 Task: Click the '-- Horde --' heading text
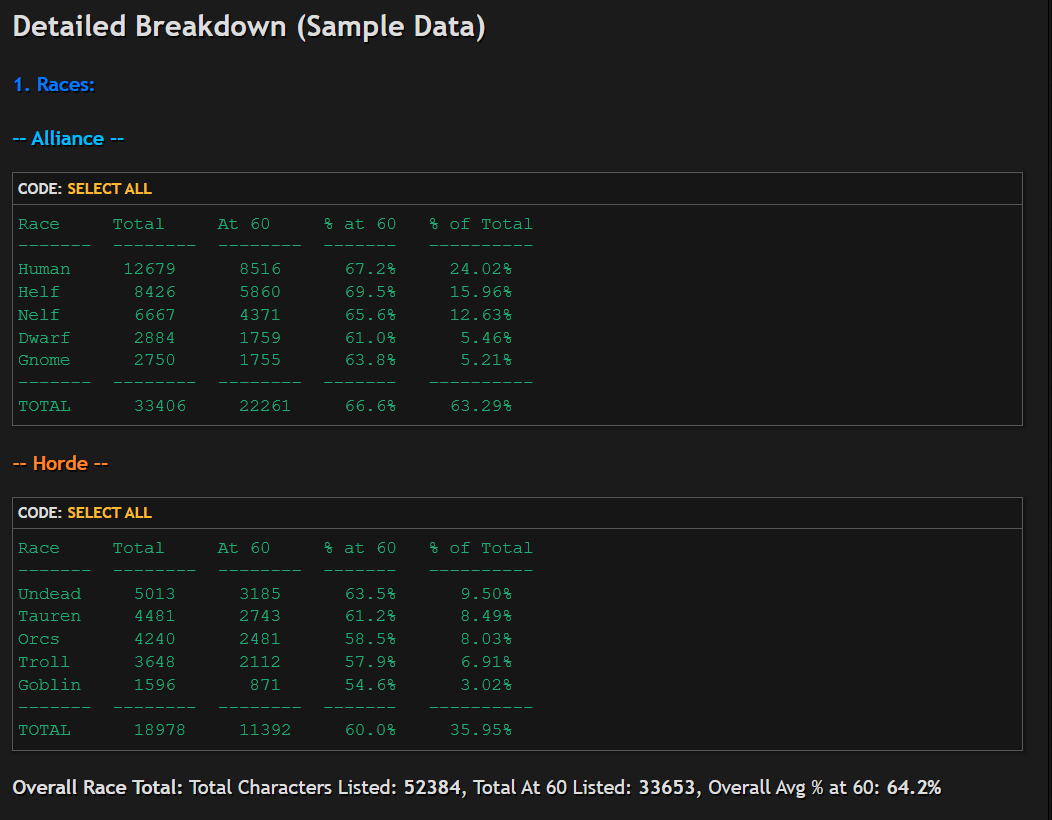point(60,463)
